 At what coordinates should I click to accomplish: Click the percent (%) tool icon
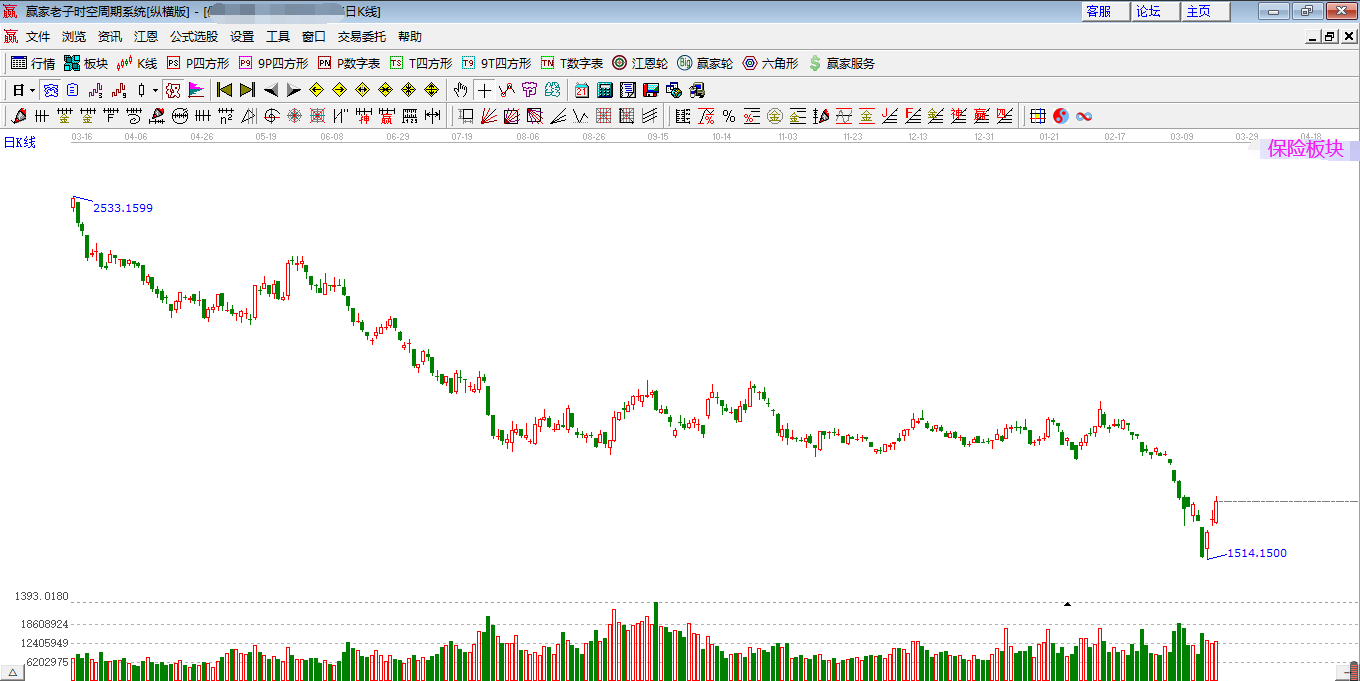pyautogui.click(x=728, y=116)
